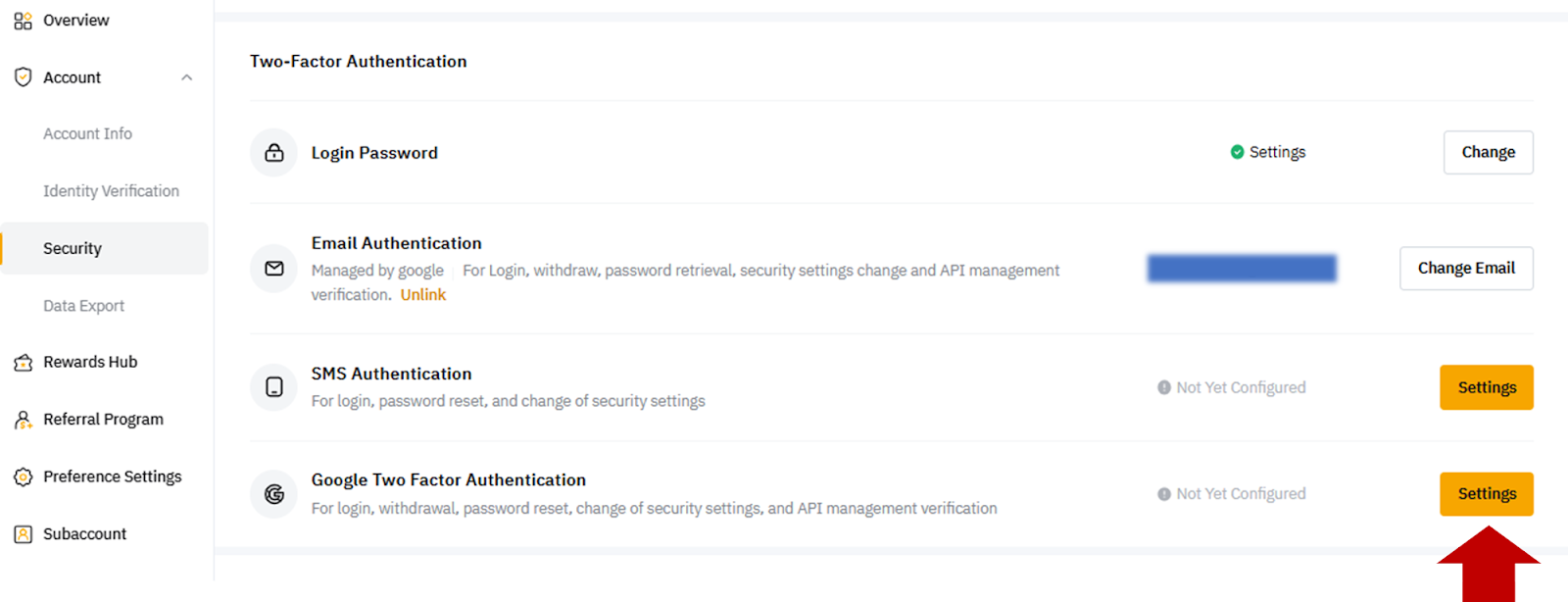Open Data Export page

[x=83, y=305]
